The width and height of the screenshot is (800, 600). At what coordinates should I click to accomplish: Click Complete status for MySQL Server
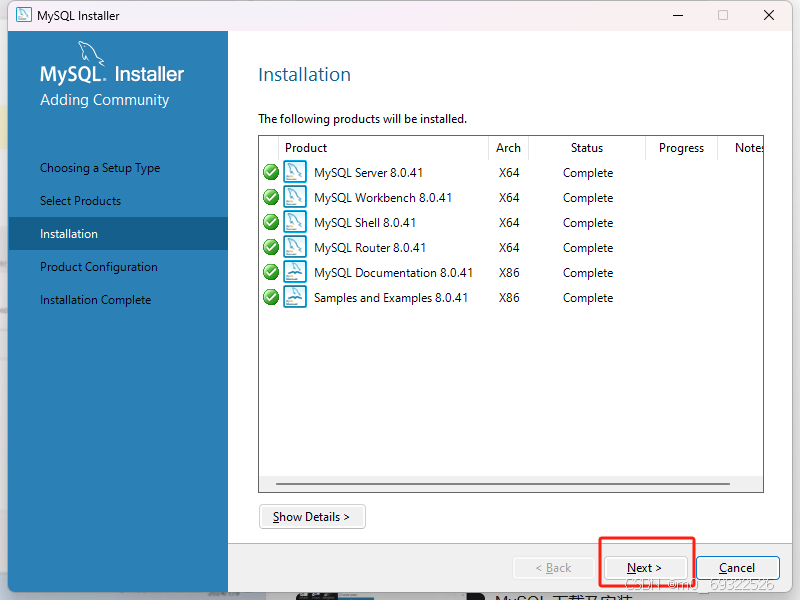[588, 173]
